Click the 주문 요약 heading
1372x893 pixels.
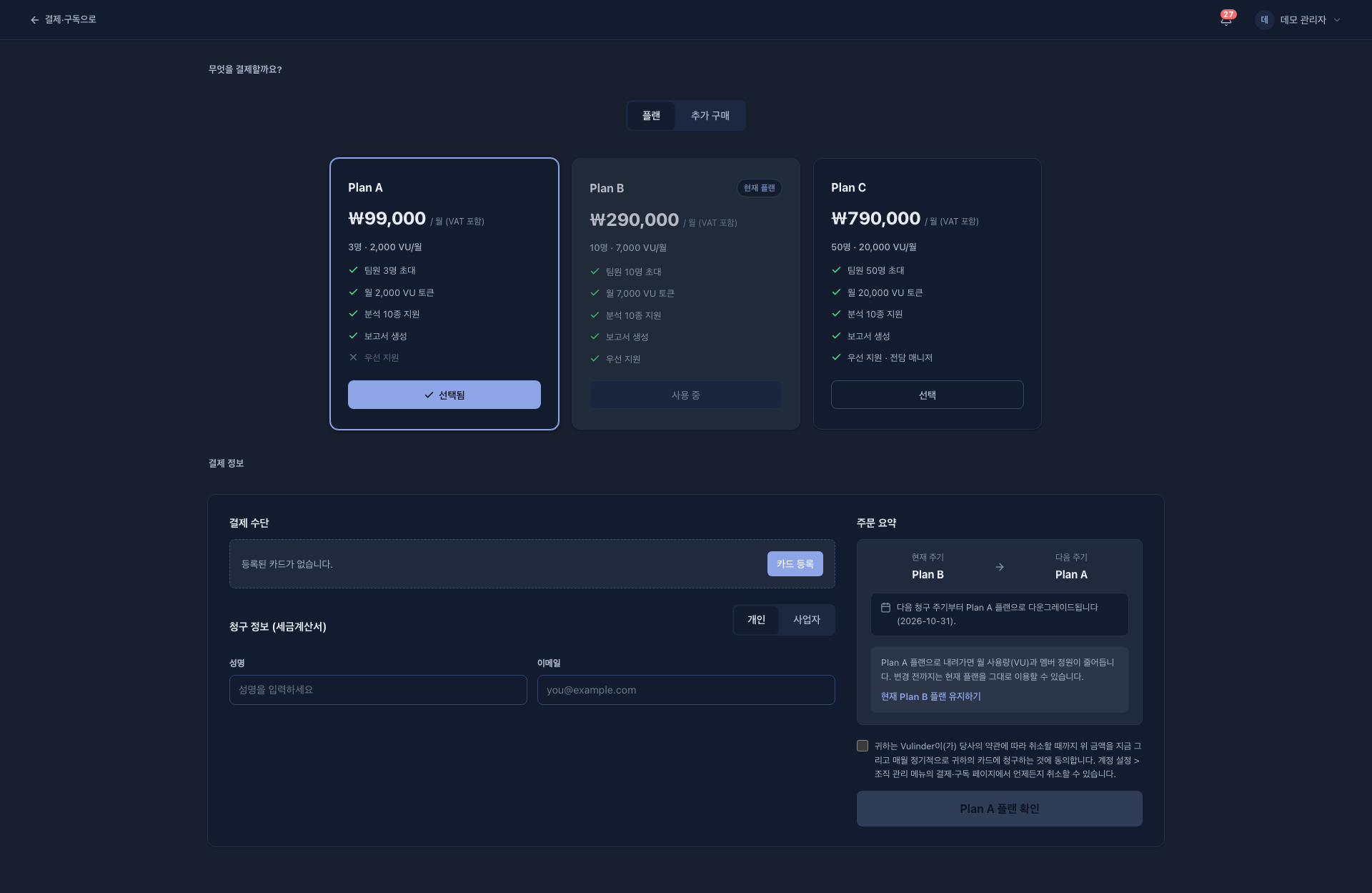click(x=876, y=523)
